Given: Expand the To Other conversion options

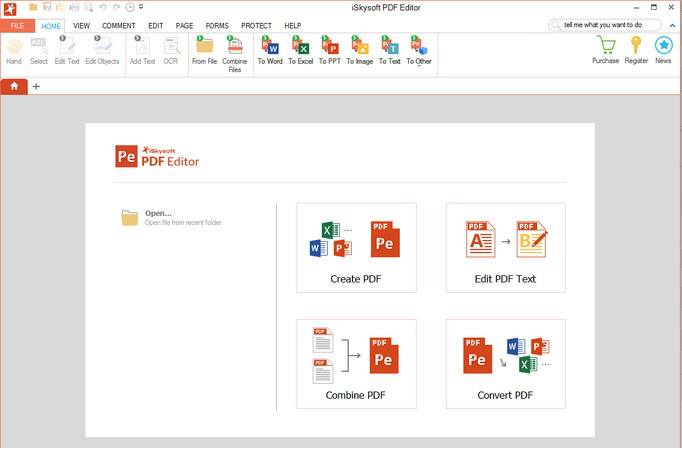Looking at the screenshot, I should tap(419, 51).
